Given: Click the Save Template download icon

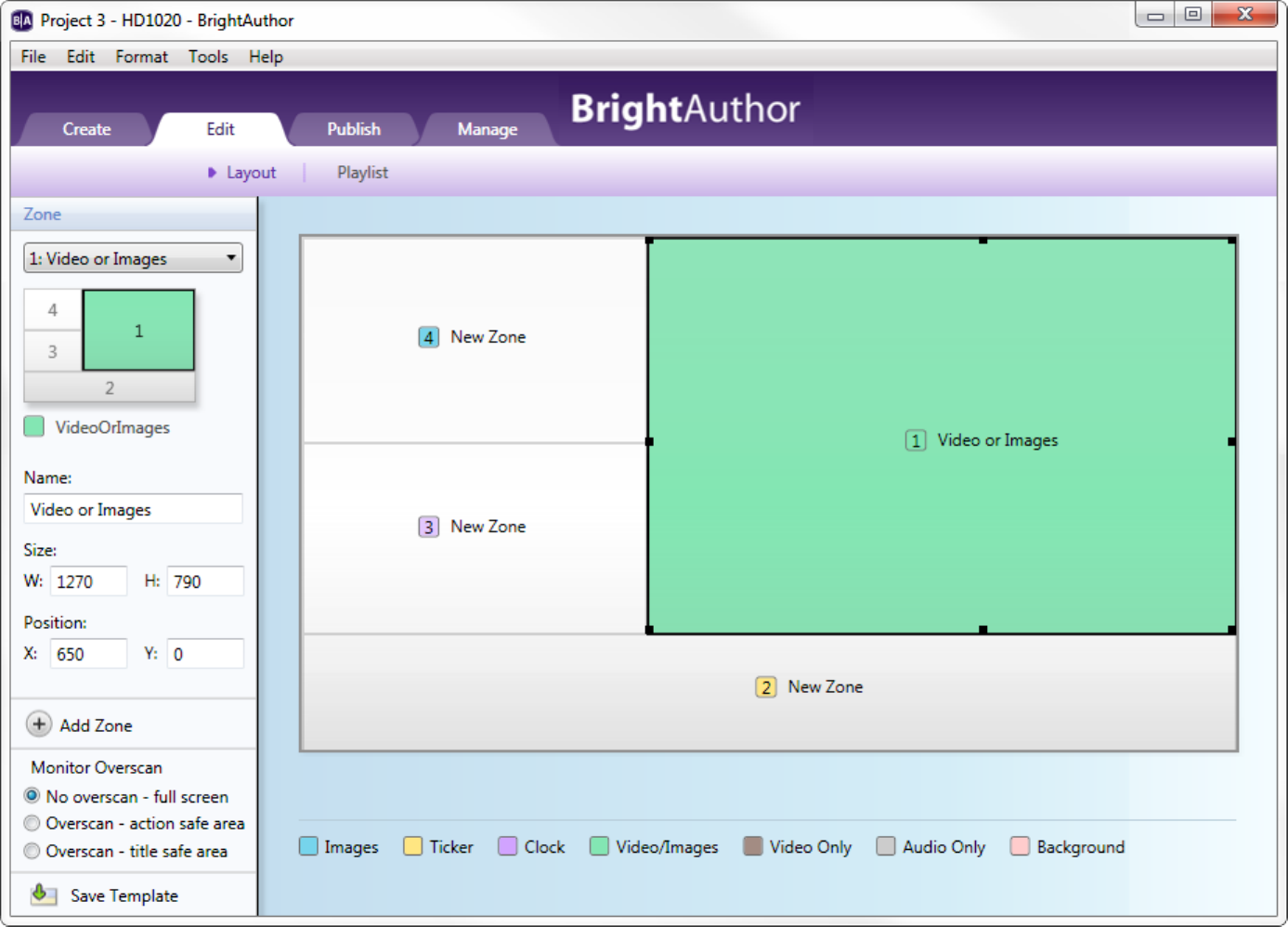Looking at the screenshot, I should coord(42,894).
